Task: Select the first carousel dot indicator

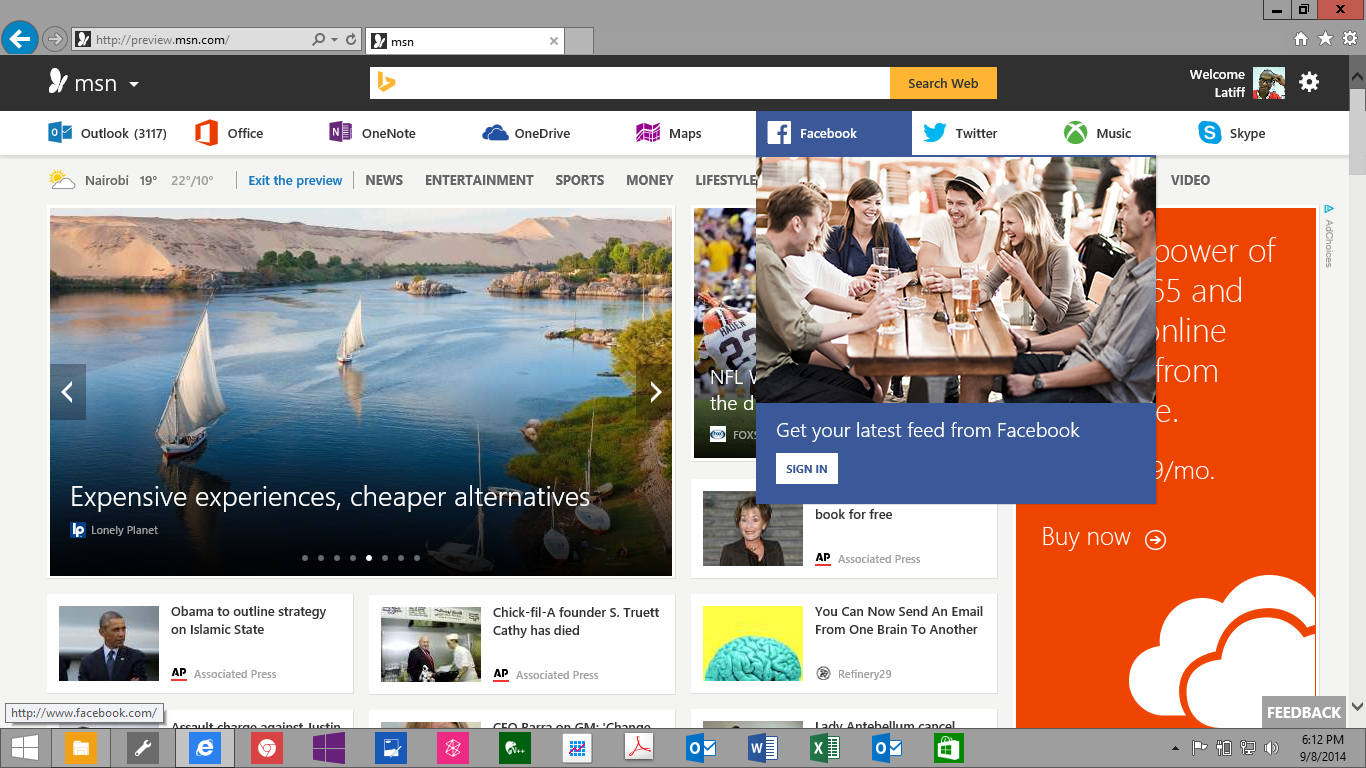Action: (x=304, y=558)
